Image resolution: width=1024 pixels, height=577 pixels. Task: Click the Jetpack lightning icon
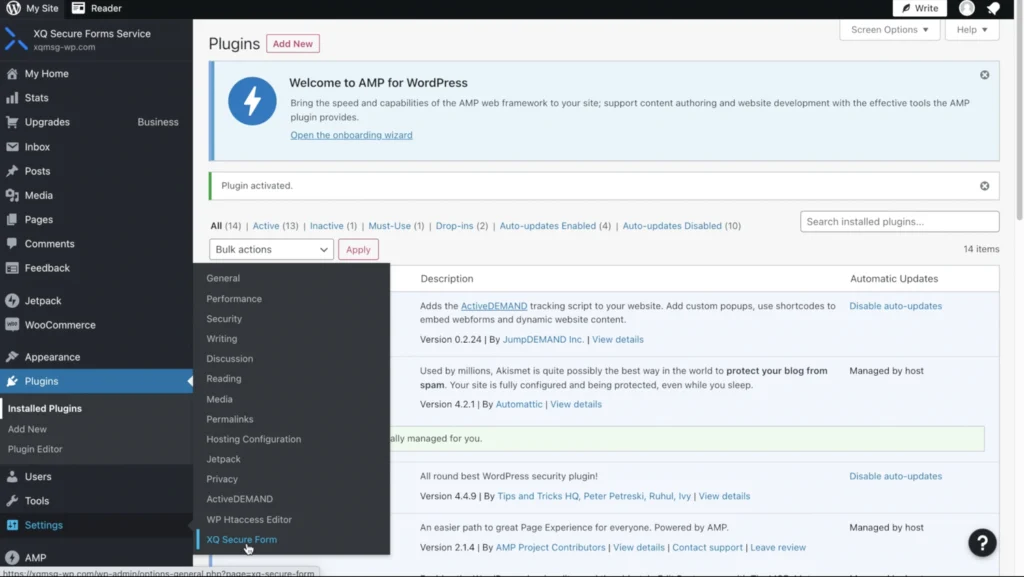tap(12, 300)
